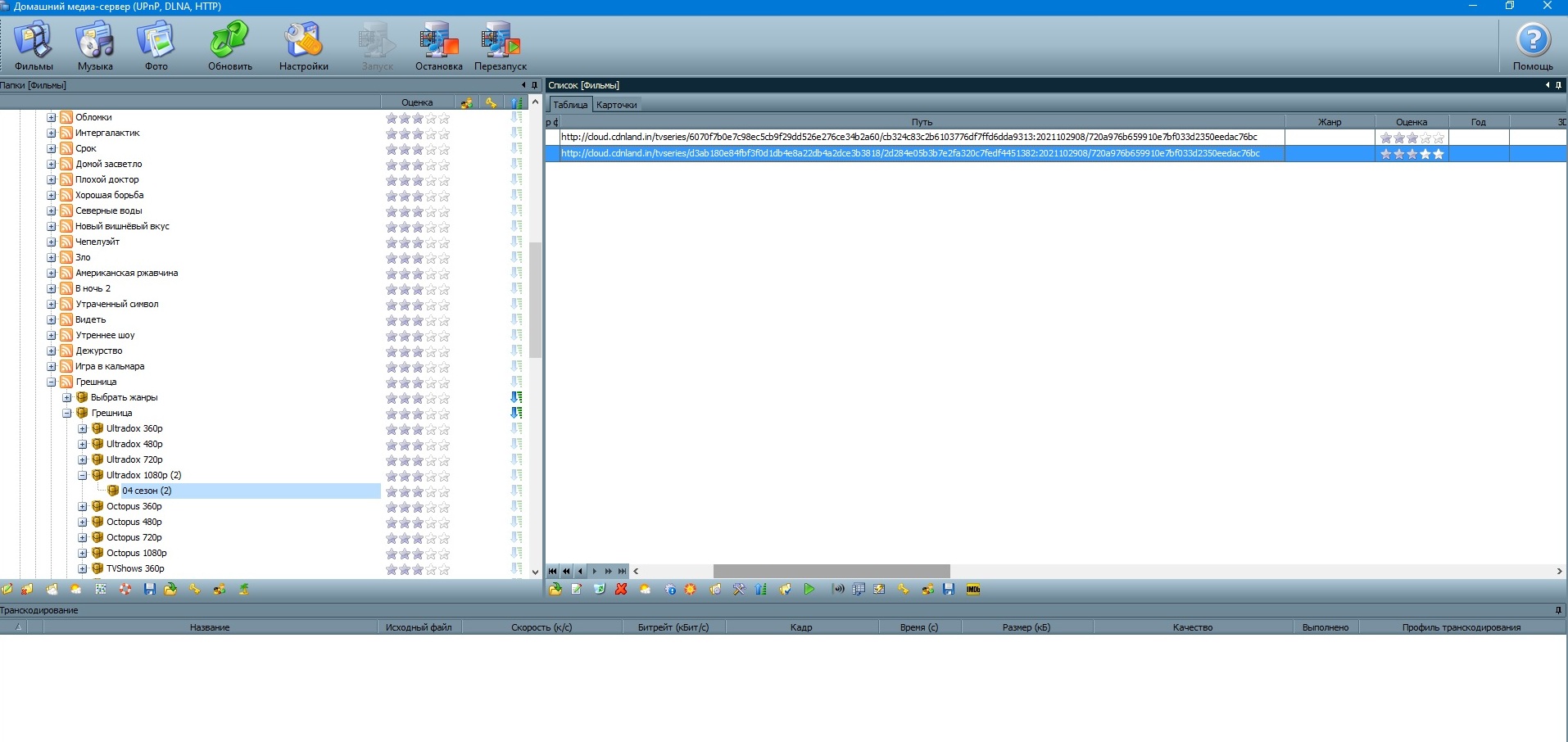1568x742 pixels.
Task: Open Настройки settings
Action: tap(303, 47)
